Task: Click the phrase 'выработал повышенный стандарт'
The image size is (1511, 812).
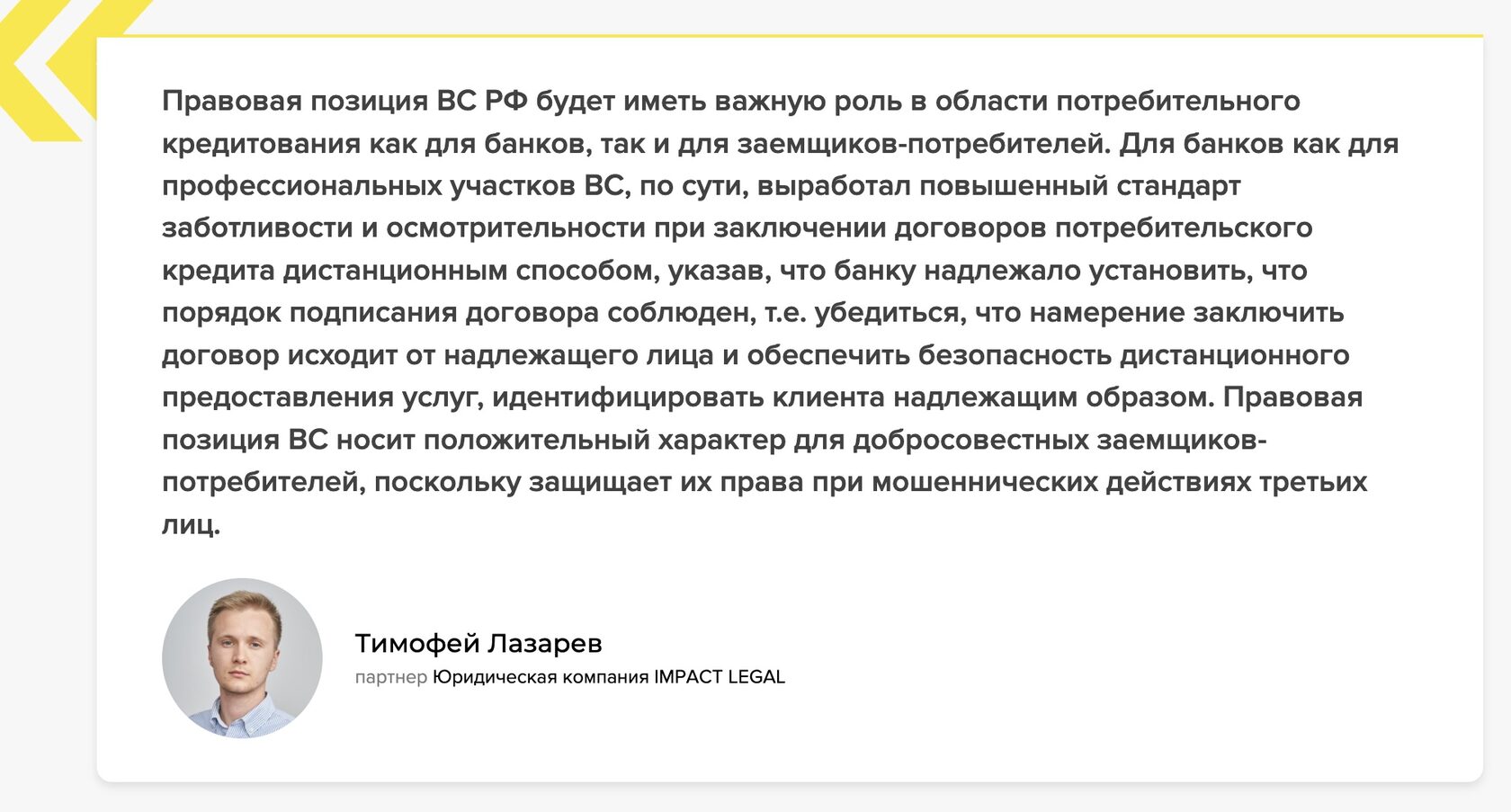Action: [998, 186]
